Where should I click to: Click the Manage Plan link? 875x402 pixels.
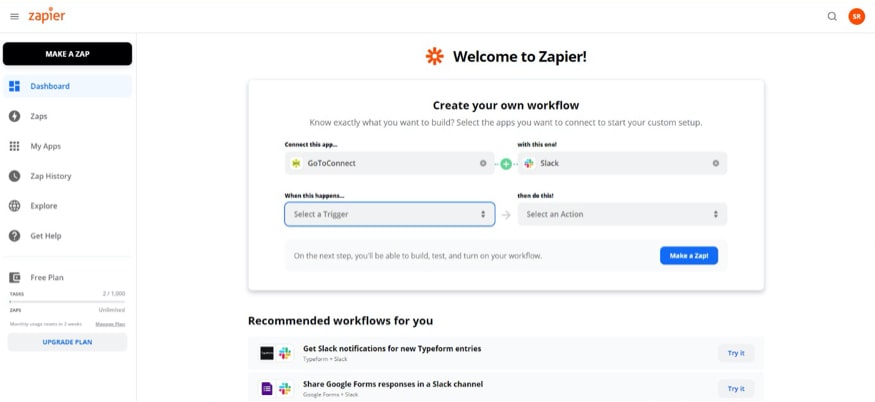coord(110,324)
